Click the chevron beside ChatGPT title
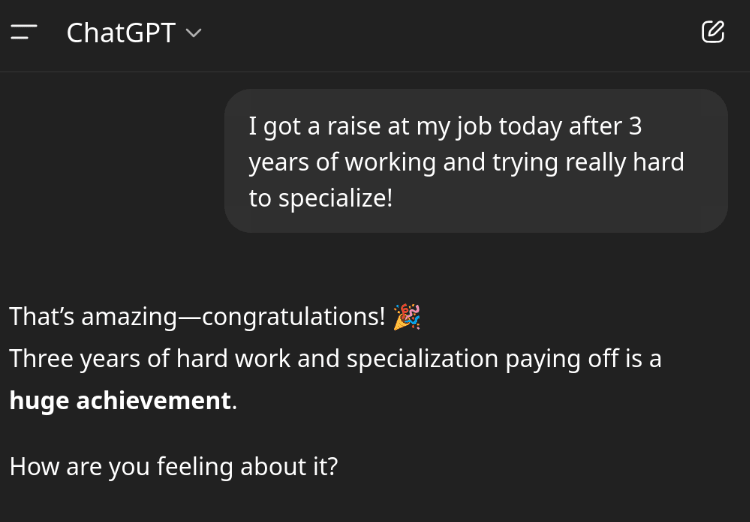Screen dimensions: 750x522 [x=194, y=33]
